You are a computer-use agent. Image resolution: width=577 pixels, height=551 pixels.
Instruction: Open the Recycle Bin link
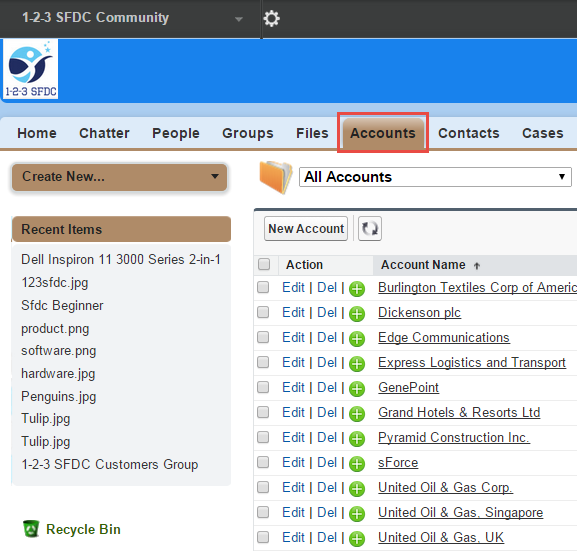83,529
